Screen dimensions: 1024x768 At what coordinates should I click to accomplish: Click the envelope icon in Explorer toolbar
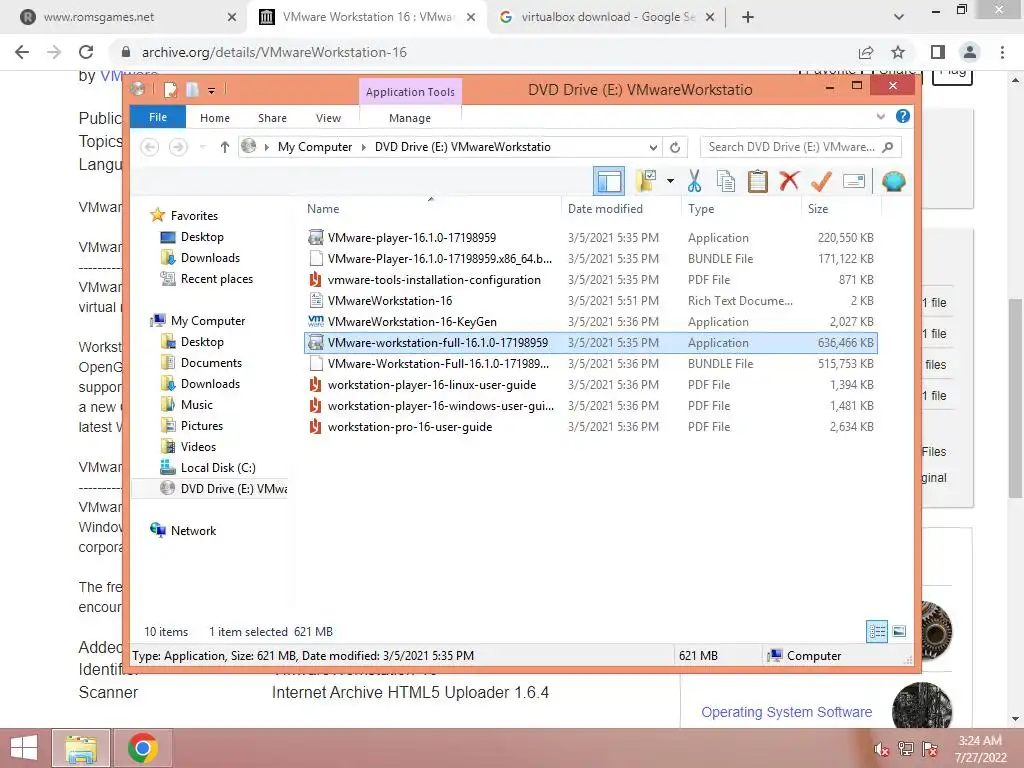pyautogui.click(x=854, y=181)
